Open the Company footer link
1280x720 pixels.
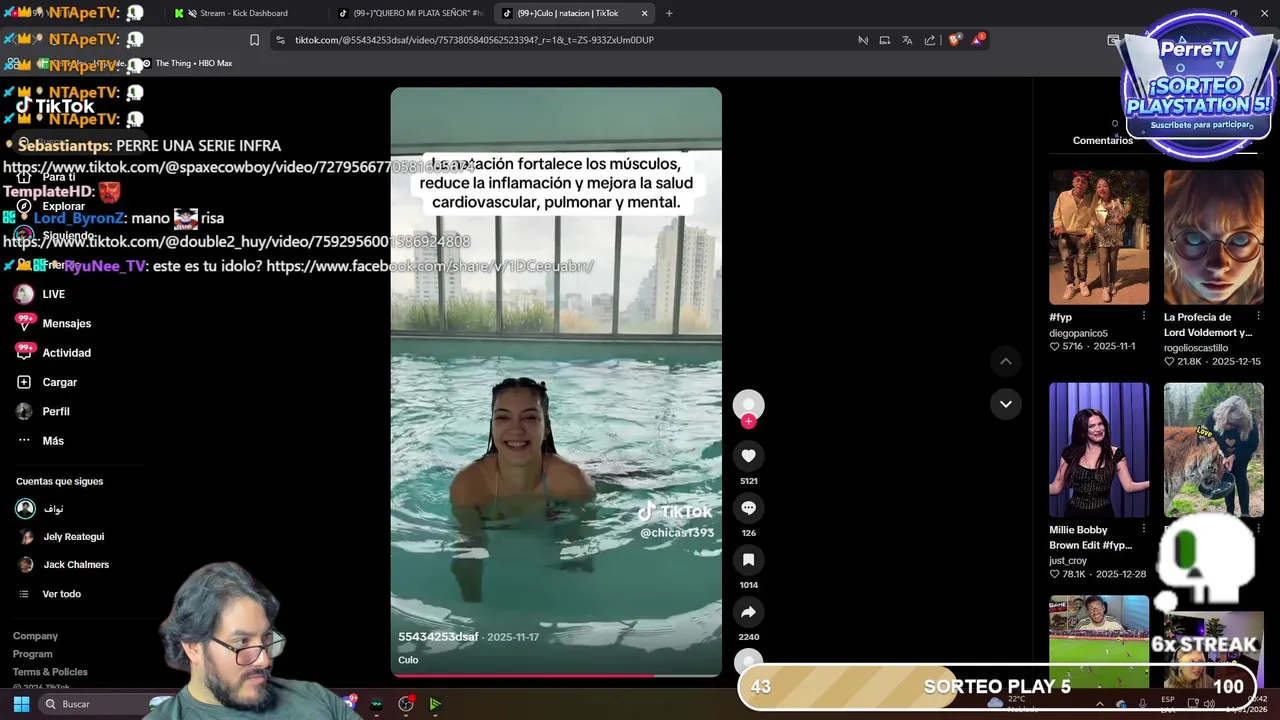35,636
